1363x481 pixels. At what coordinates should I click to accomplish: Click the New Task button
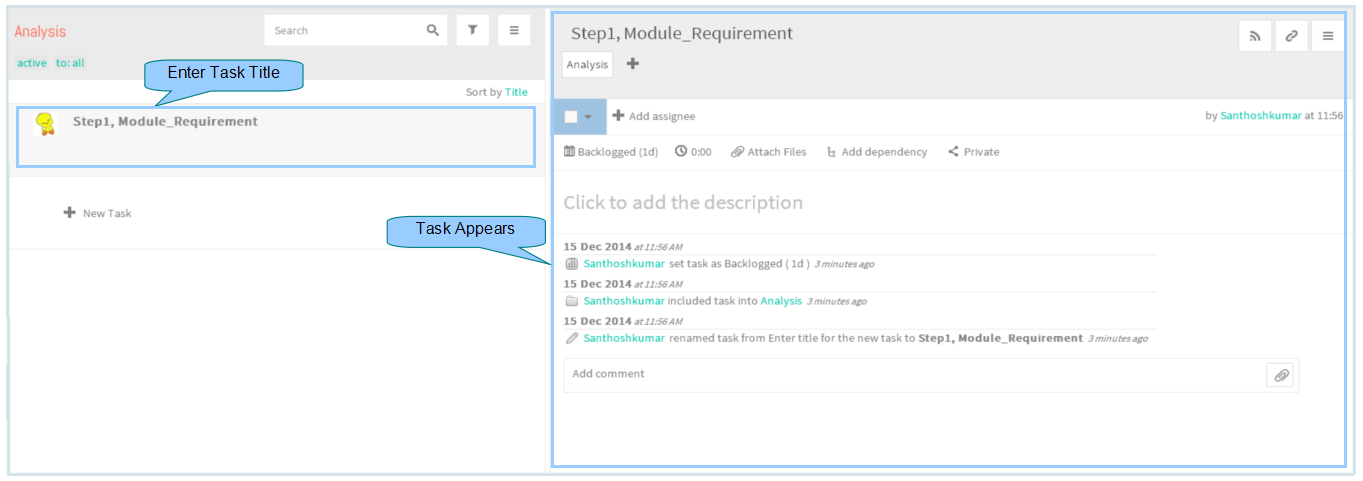97,213
